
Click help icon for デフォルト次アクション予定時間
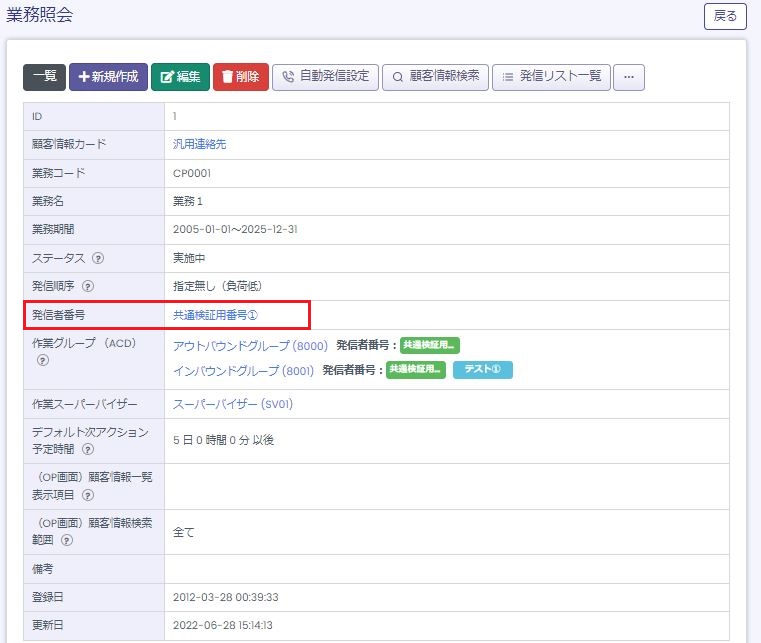click(88, 449)
